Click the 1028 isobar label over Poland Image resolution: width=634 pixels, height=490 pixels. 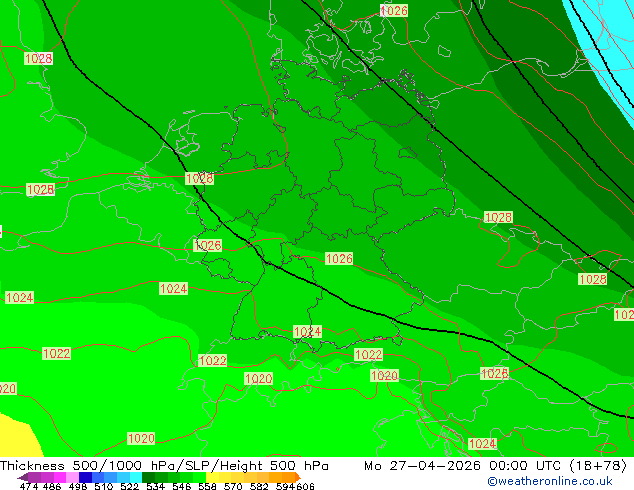(499, 218)
